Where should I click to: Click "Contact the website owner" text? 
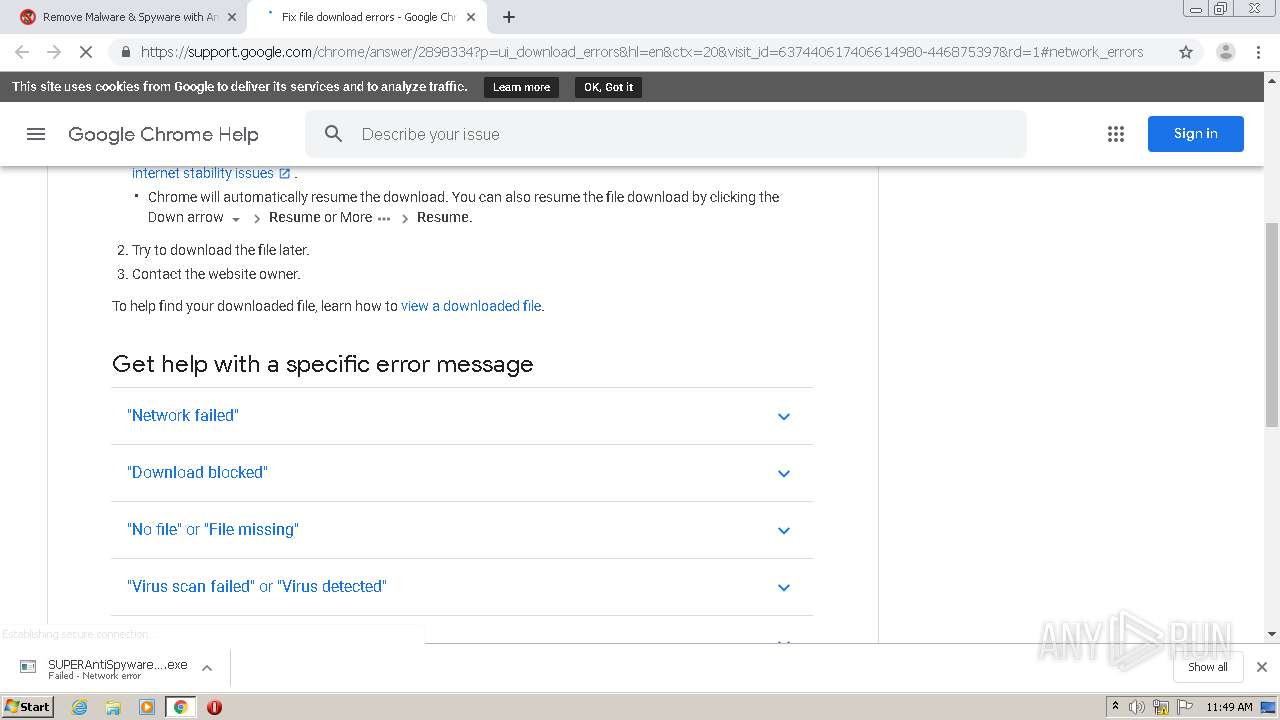click(x=216, y=274)
